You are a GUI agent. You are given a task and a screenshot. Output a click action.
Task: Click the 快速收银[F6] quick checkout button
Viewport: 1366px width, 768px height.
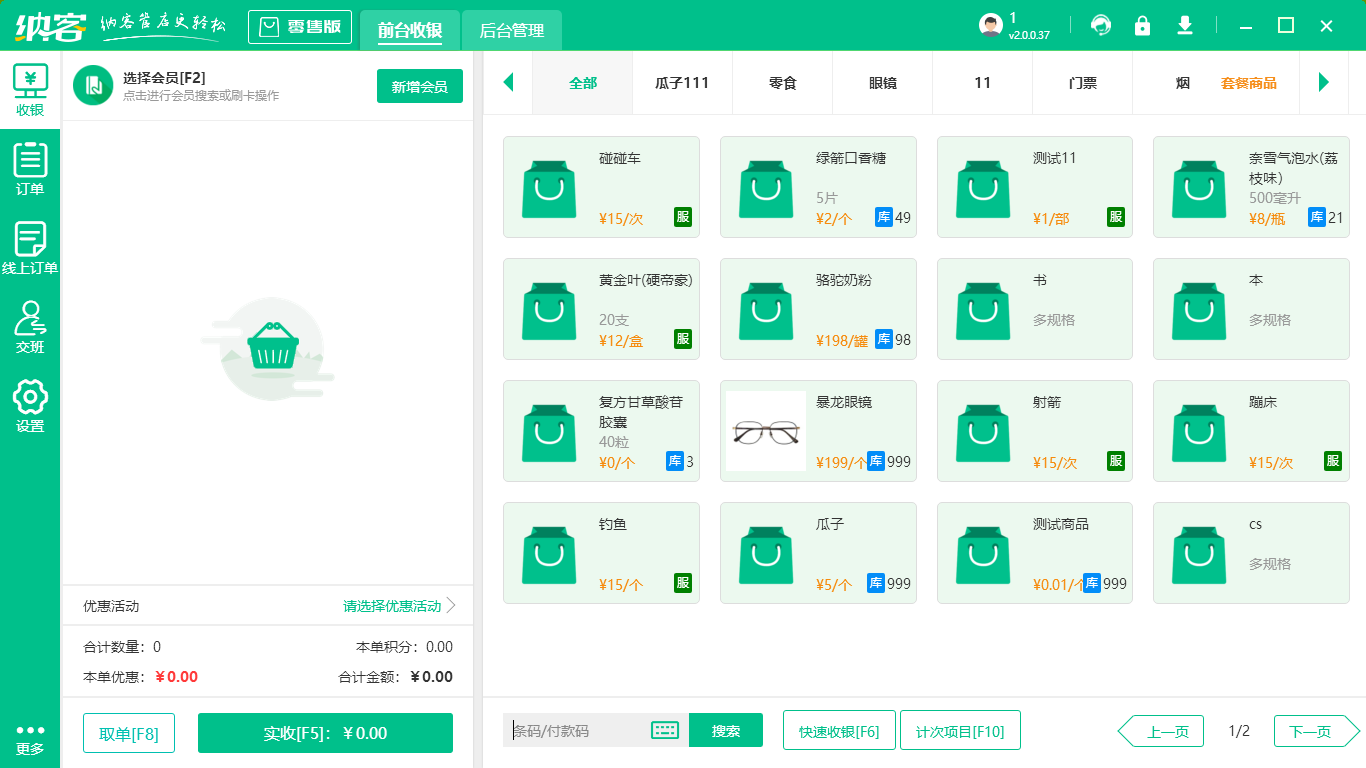tap(839, 730)
